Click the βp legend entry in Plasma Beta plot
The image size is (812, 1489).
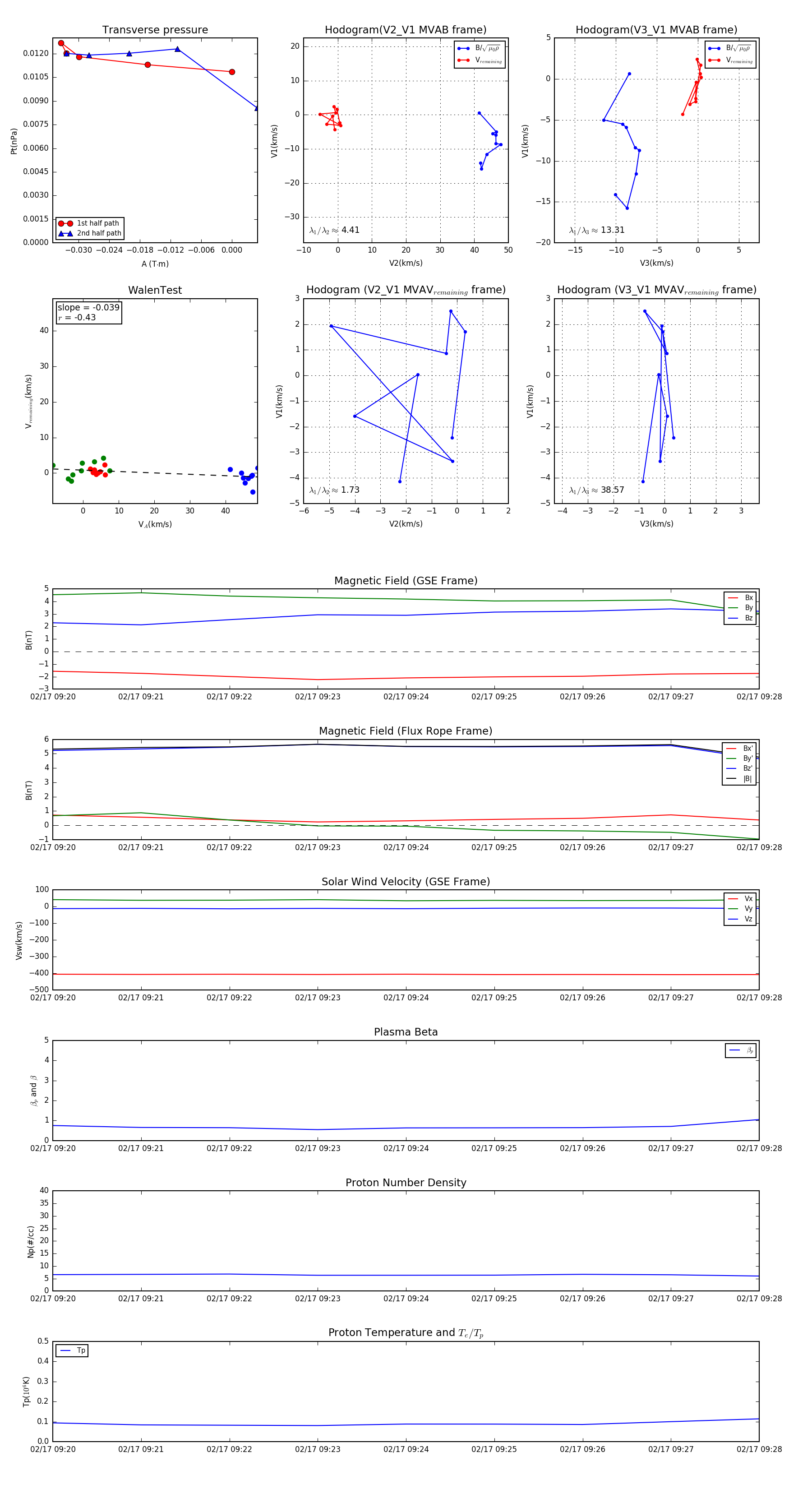(x=741, y=1050)
